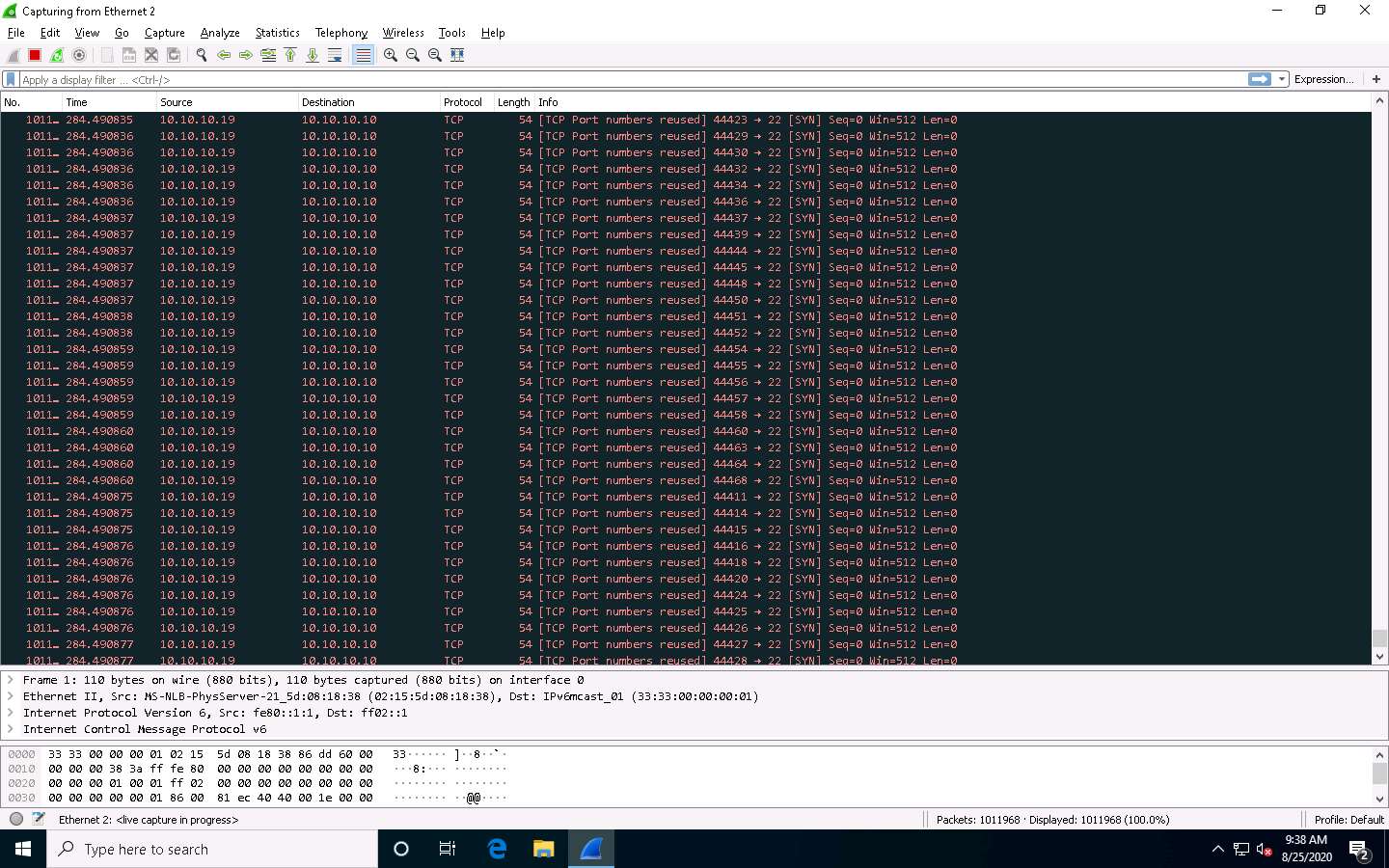Open the Windows Start menu
1389x868 pixels.
point(23,849)
